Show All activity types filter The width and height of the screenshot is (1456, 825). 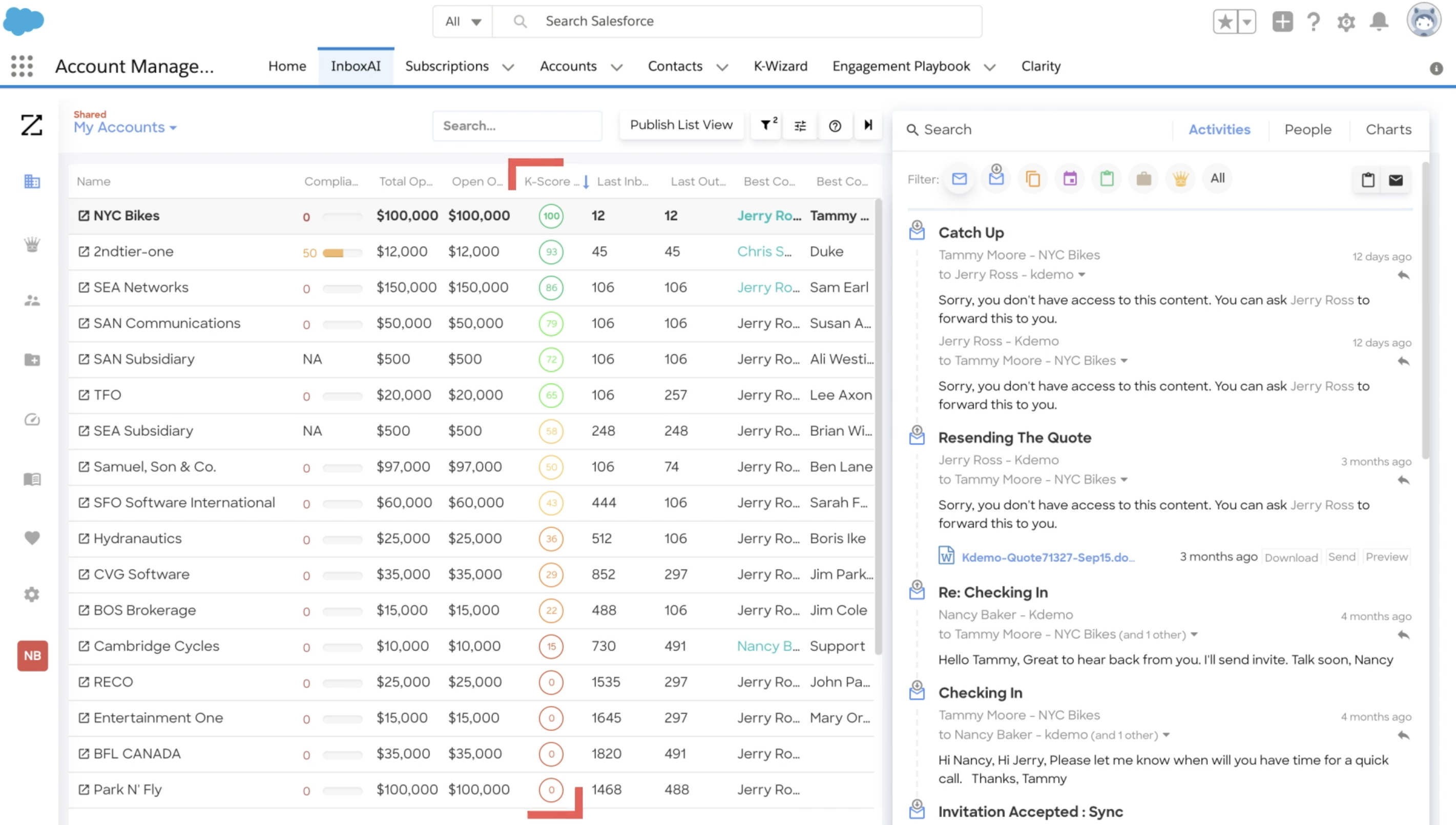1217,178
